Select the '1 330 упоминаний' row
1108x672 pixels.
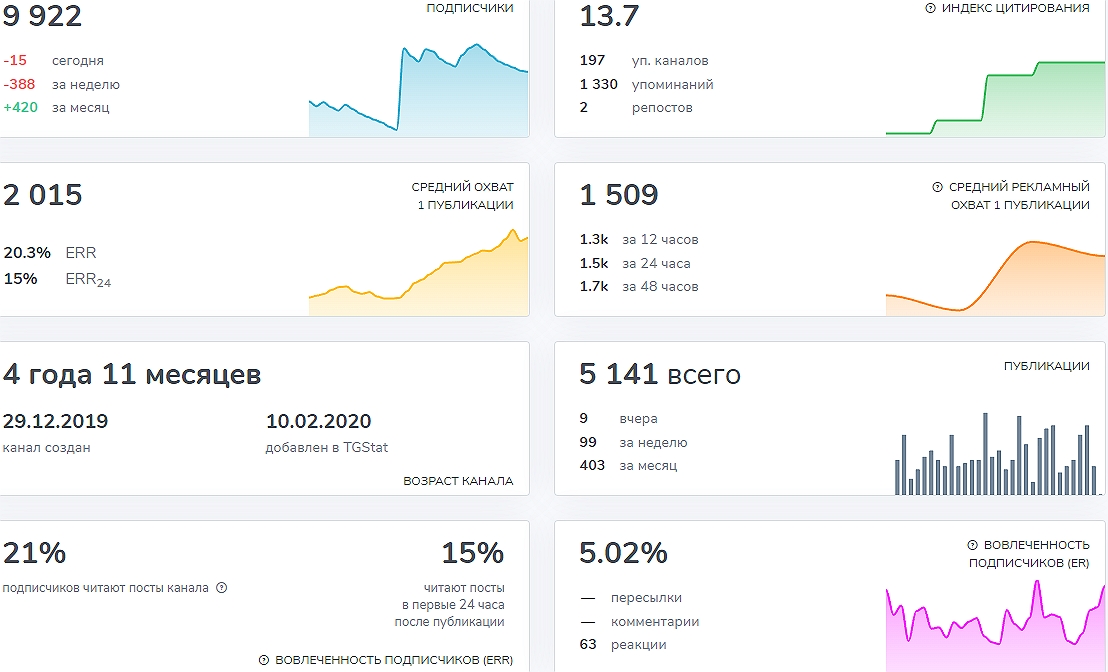click(x=646, y=85)
